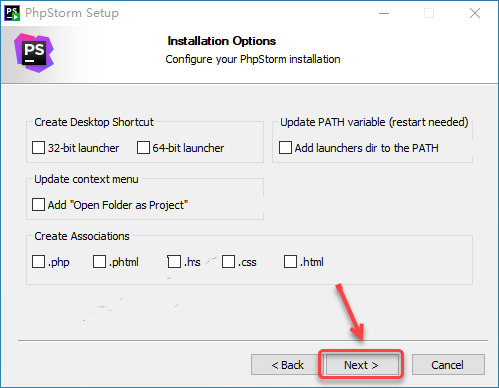The width and height of the screenshot is (499, 388).
Task: Click the Create Associations group label
Action: (82, 236)
